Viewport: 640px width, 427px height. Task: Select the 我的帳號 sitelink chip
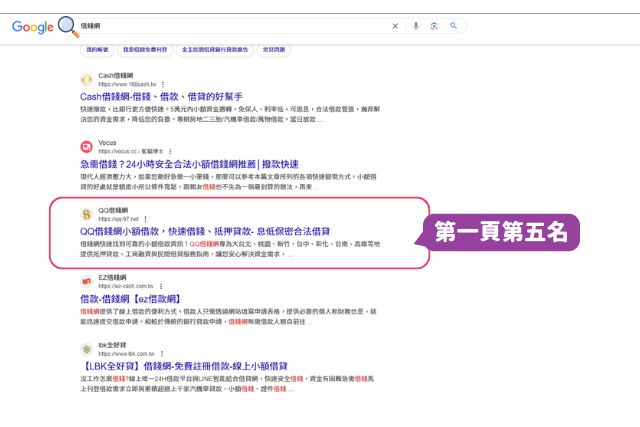pos(97,49)
